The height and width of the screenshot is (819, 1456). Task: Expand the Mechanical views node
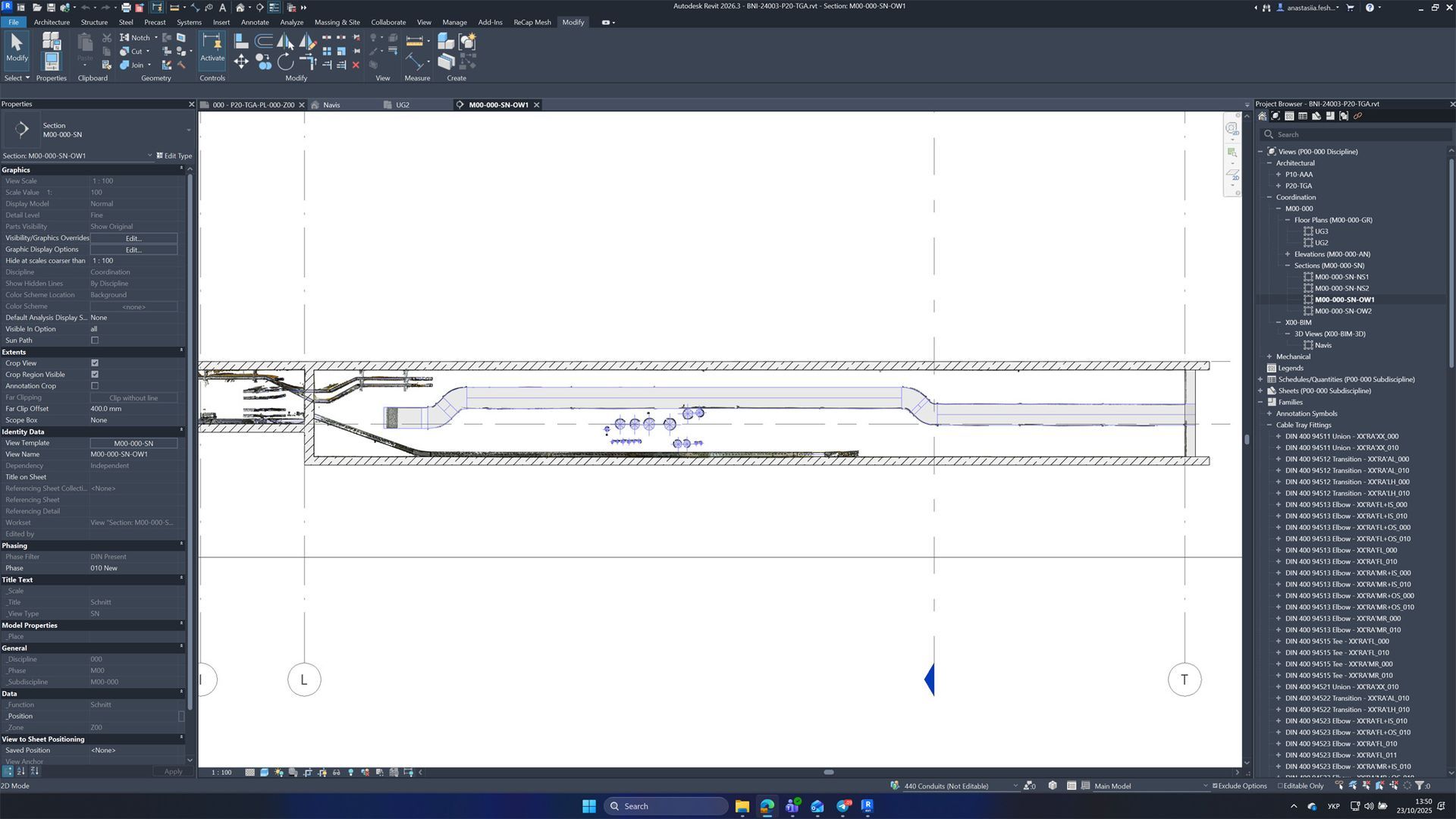(x=1269, y=356)
